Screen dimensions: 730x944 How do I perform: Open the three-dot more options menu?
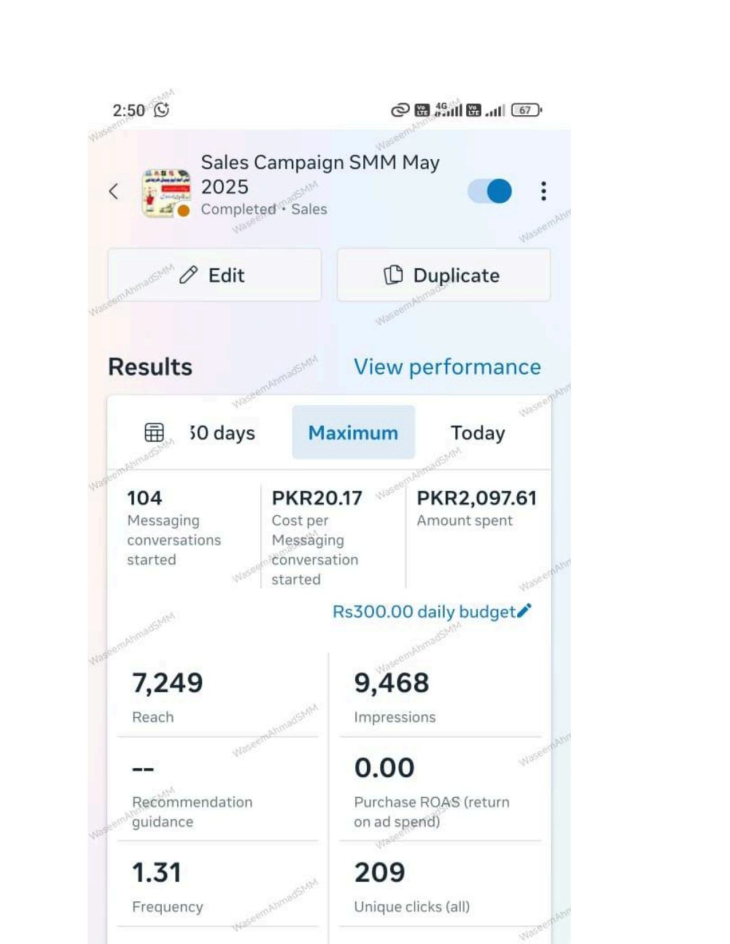[543, 191]
